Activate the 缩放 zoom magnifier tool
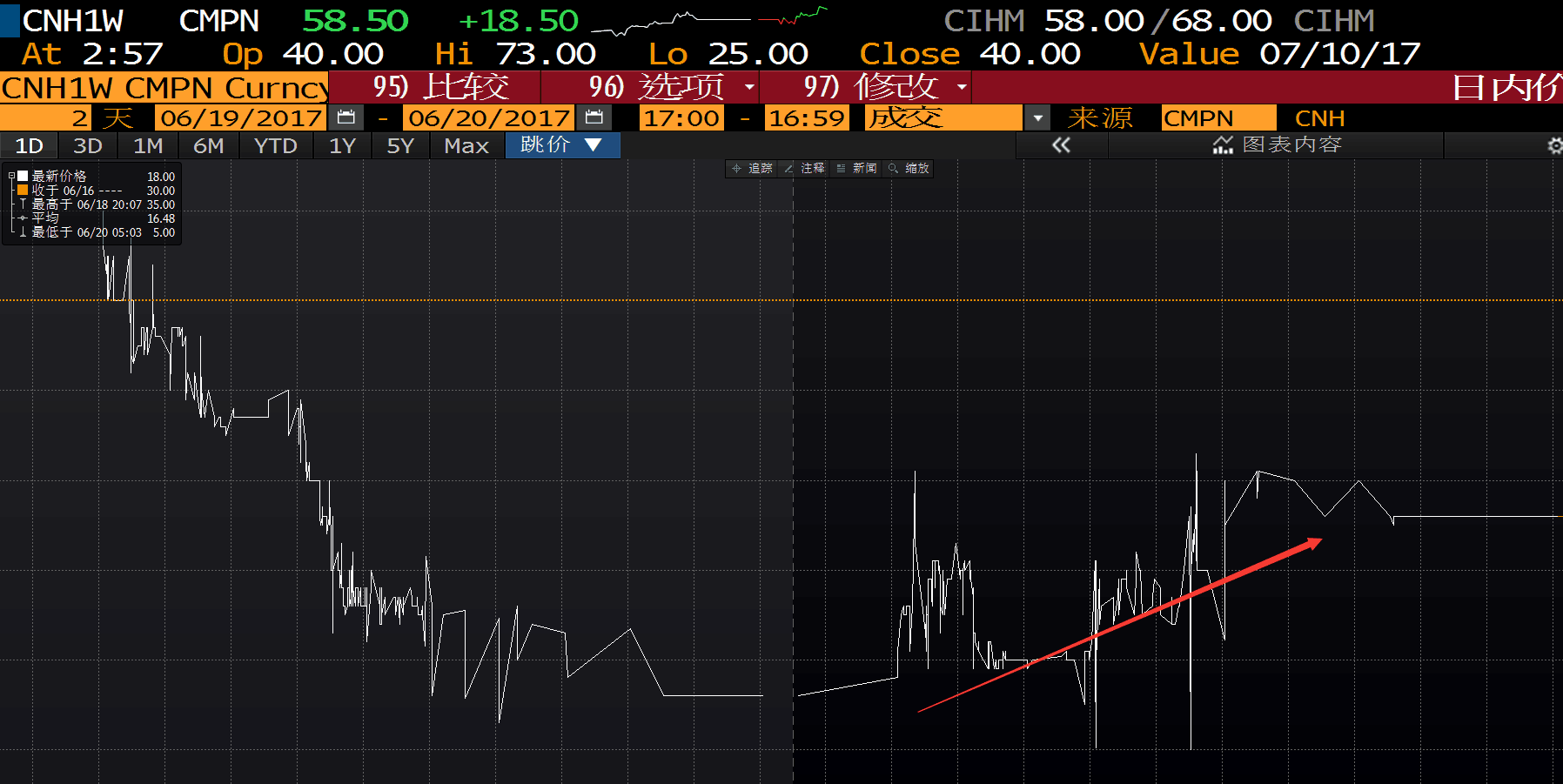 909,168
